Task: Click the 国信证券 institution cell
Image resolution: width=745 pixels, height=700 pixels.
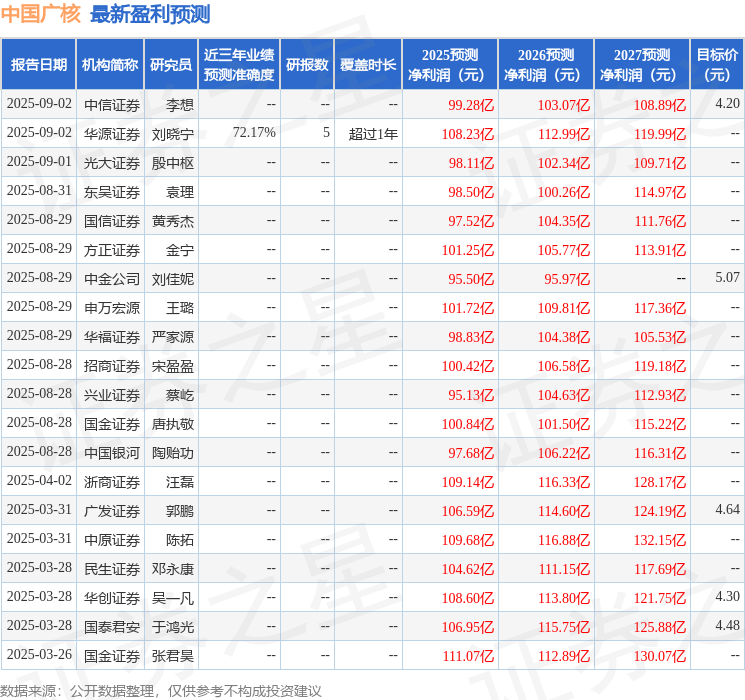Action: 112,221
